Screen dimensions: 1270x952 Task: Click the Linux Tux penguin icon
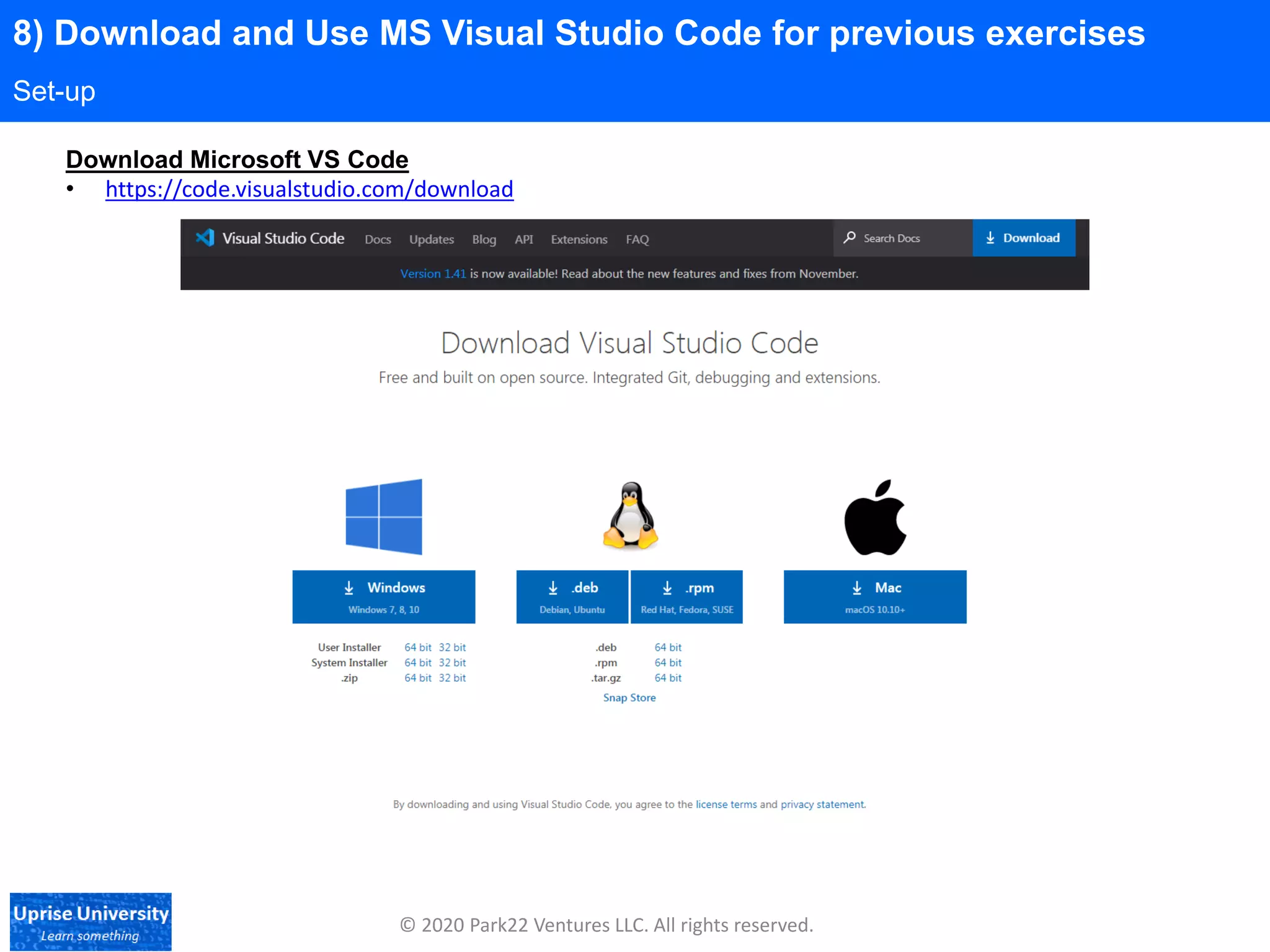[x=630, y=516]
